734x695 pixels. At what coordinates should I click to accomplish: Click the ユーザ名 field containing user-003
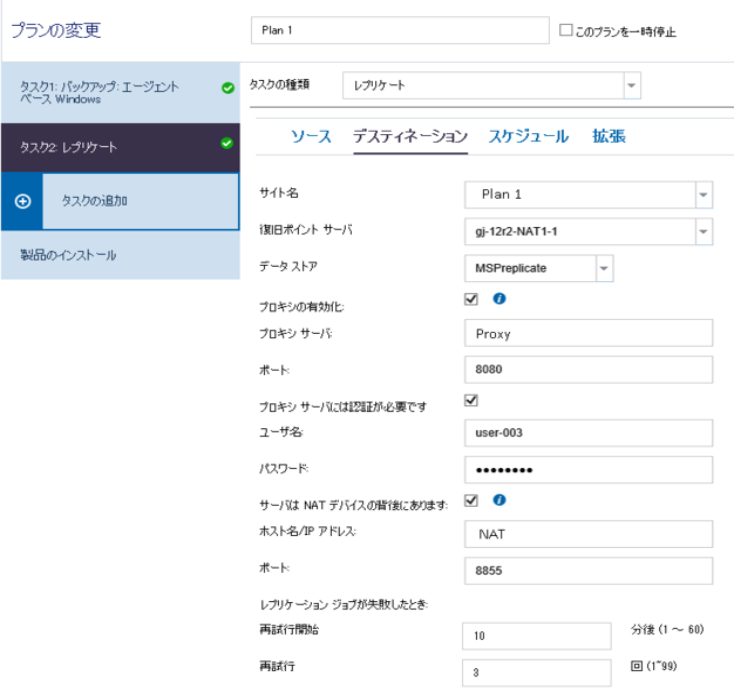click(588, 433)
